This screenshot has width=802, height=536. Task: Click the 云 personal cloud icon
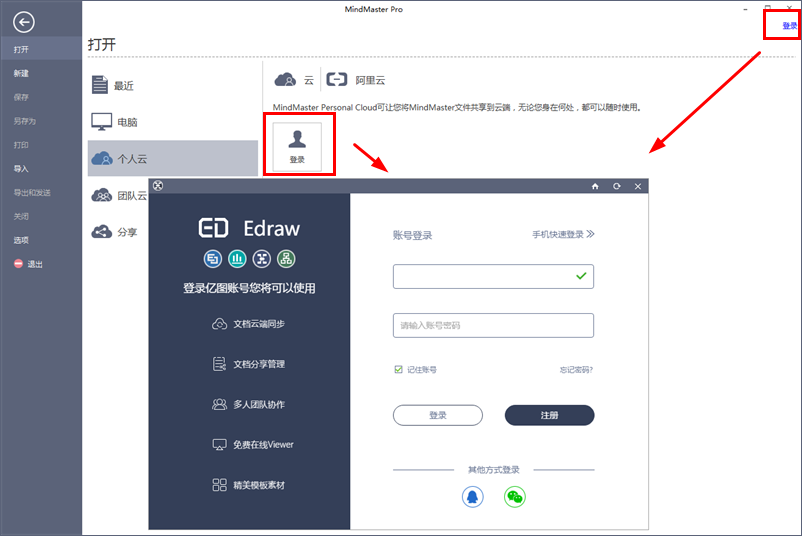pos(285,80)
